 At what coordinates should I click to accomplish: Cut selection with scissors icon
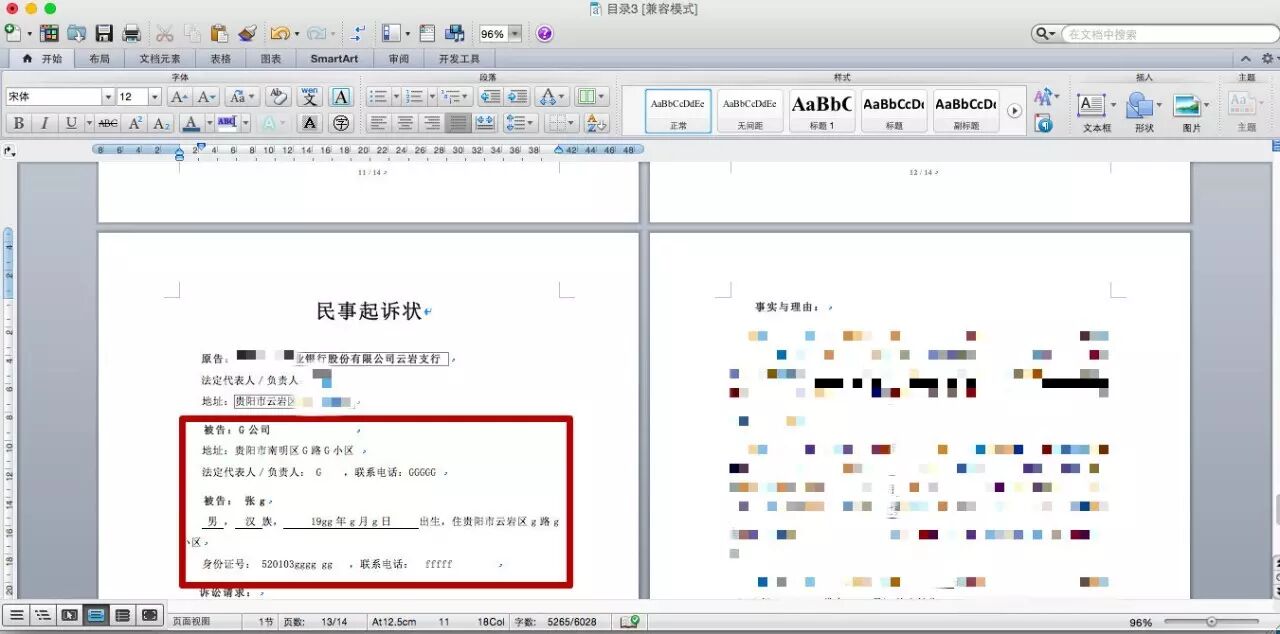pos(165,33)
